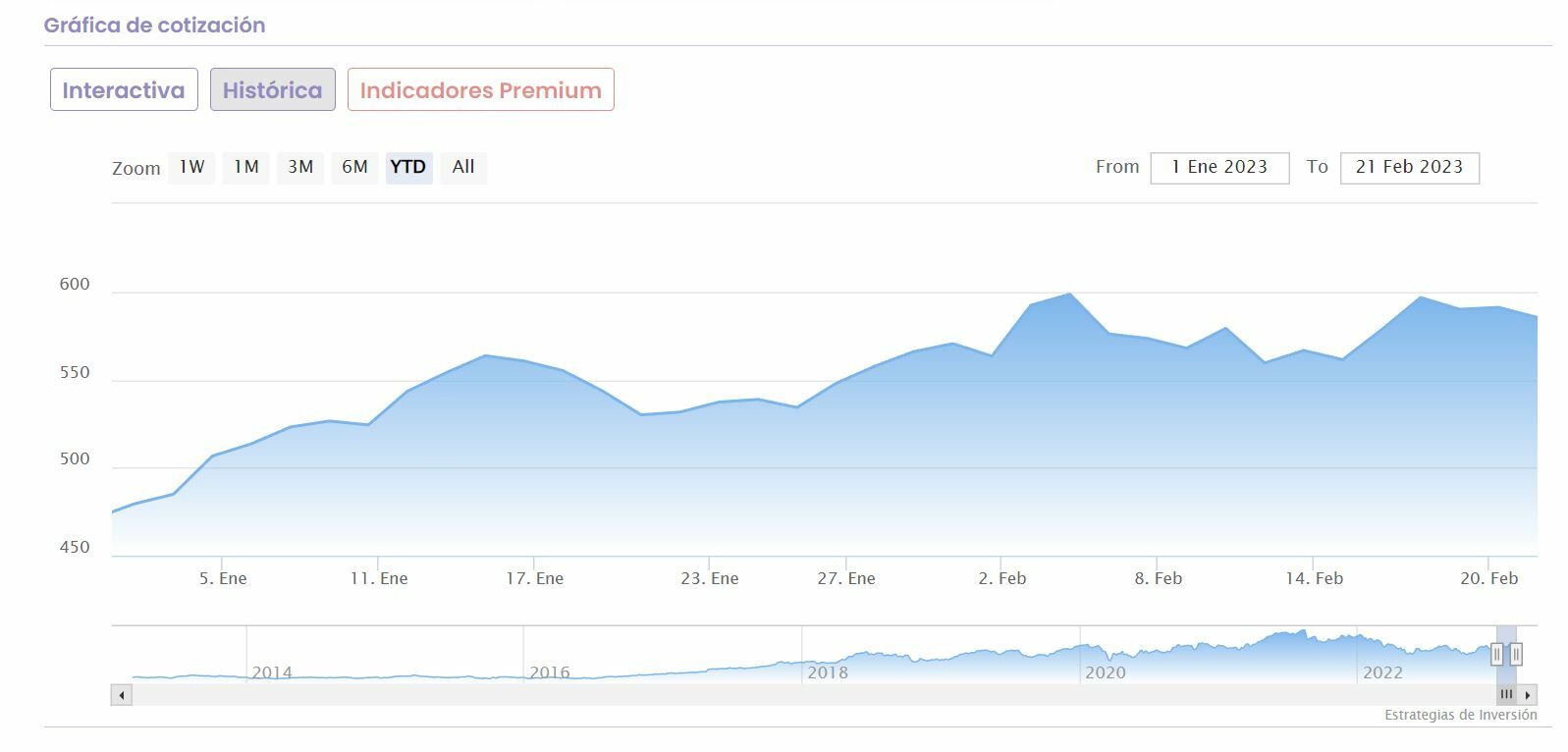Image resolution: width=1568 pixels, height=752 pixels.
Task: Click the navigator scroll left arrow
Action: click(122, 695)
